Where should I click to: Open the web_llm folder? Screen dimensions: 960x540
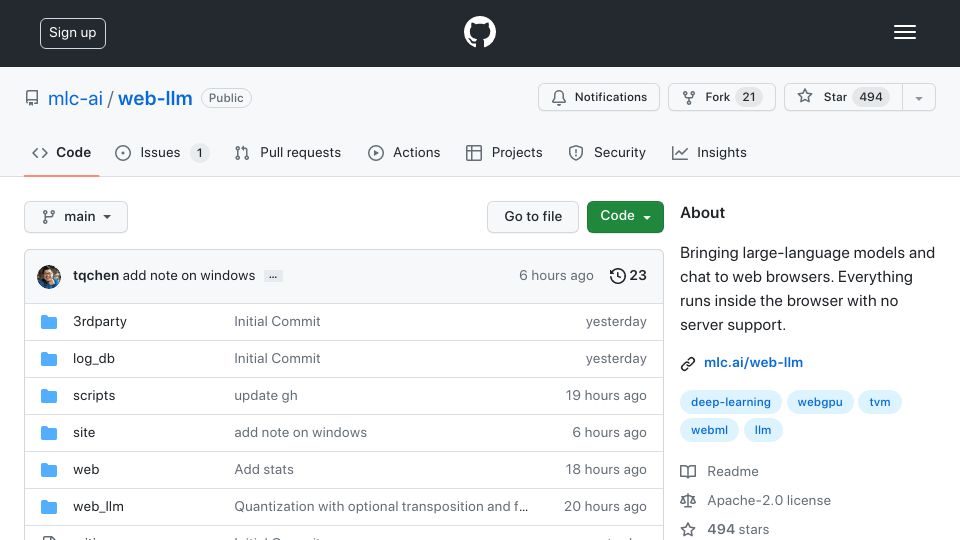click(98, 506)
